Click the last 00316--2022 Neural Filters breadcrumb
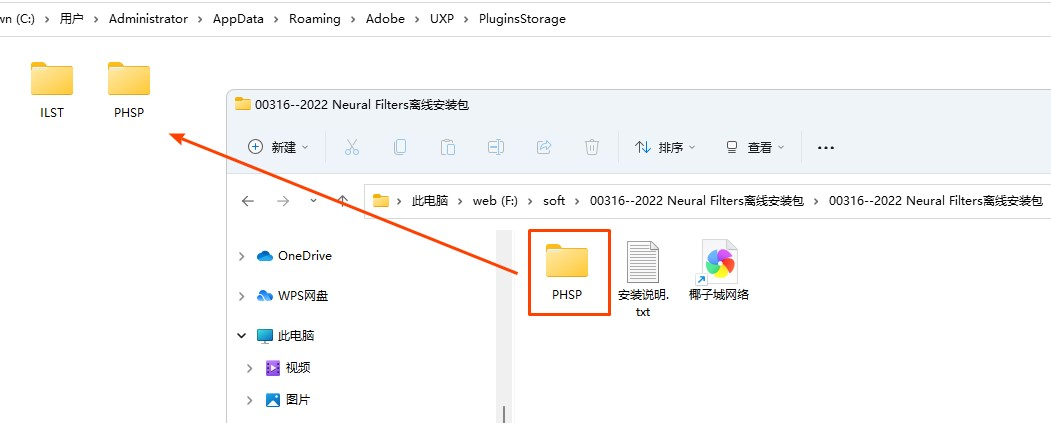 [936, 200]
